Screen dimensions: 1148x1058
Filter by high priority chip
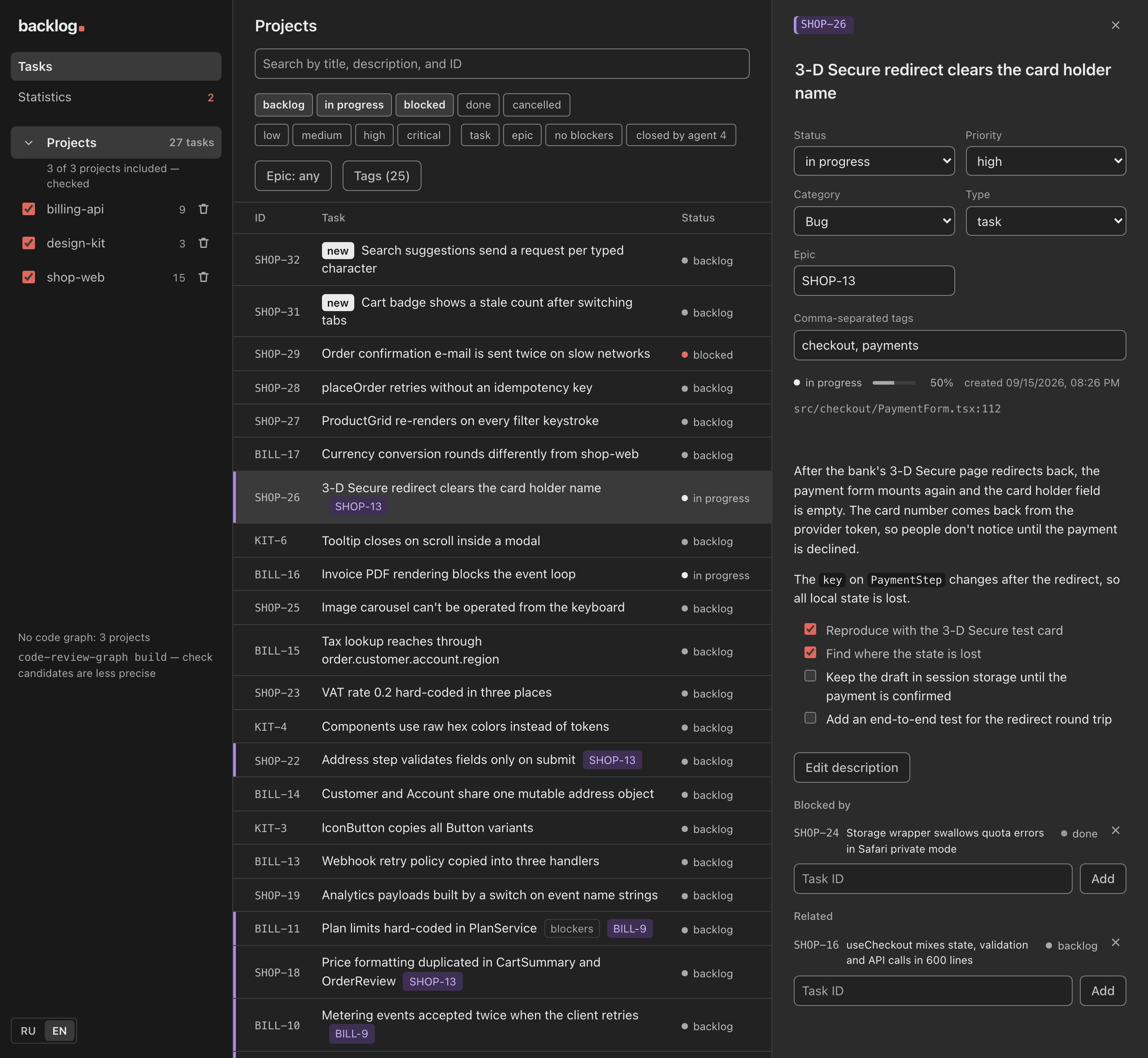pyautogui.click(x=374, y=135)
